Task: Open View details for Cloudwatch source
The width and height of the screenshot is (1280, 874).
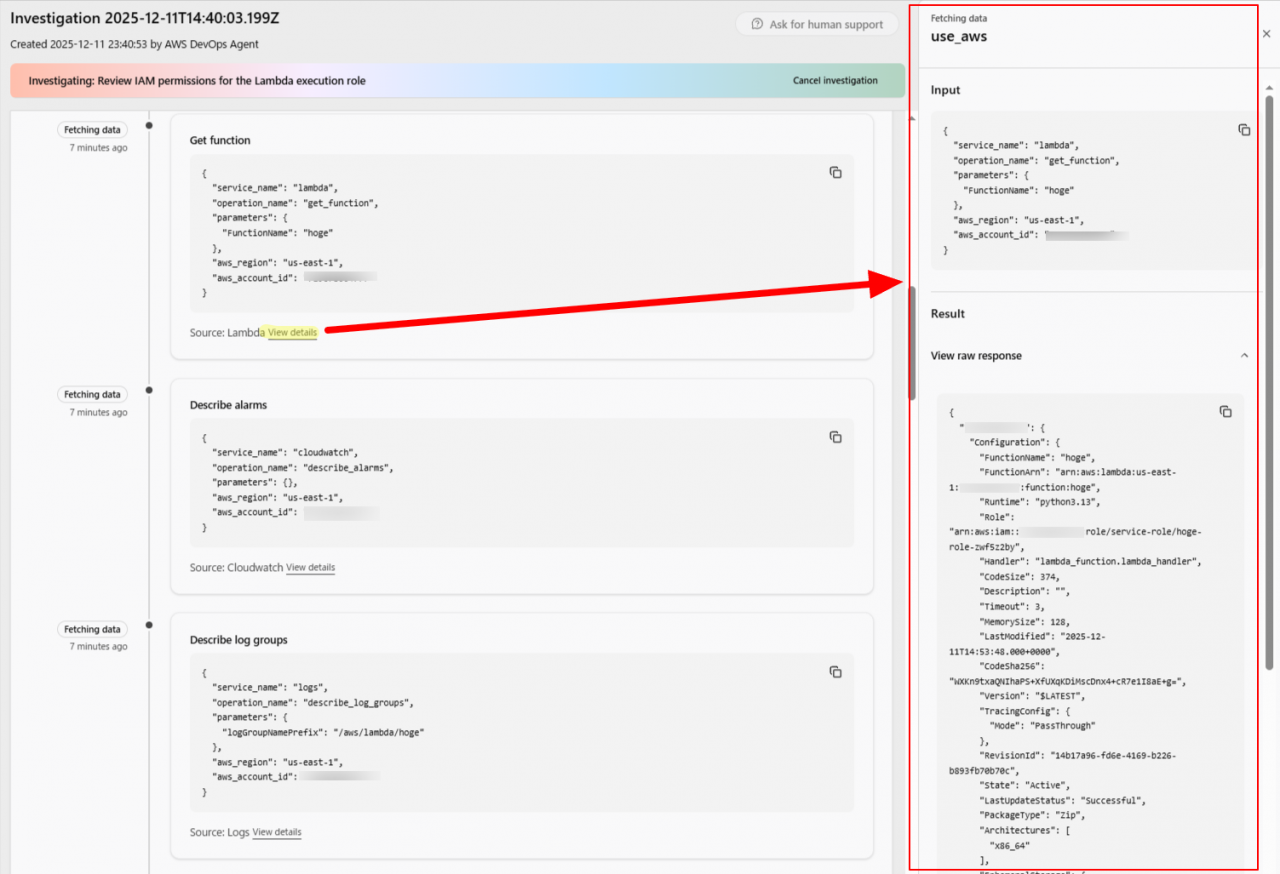Action: tap(310, 568)
